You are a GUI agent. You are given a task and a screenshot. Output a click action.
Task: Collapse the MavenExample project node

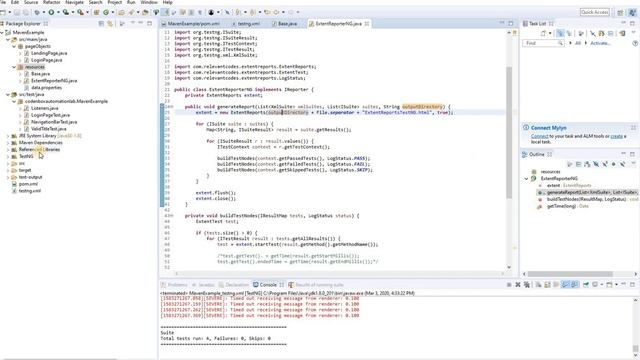pyautogui.click(x=2, y=32)
